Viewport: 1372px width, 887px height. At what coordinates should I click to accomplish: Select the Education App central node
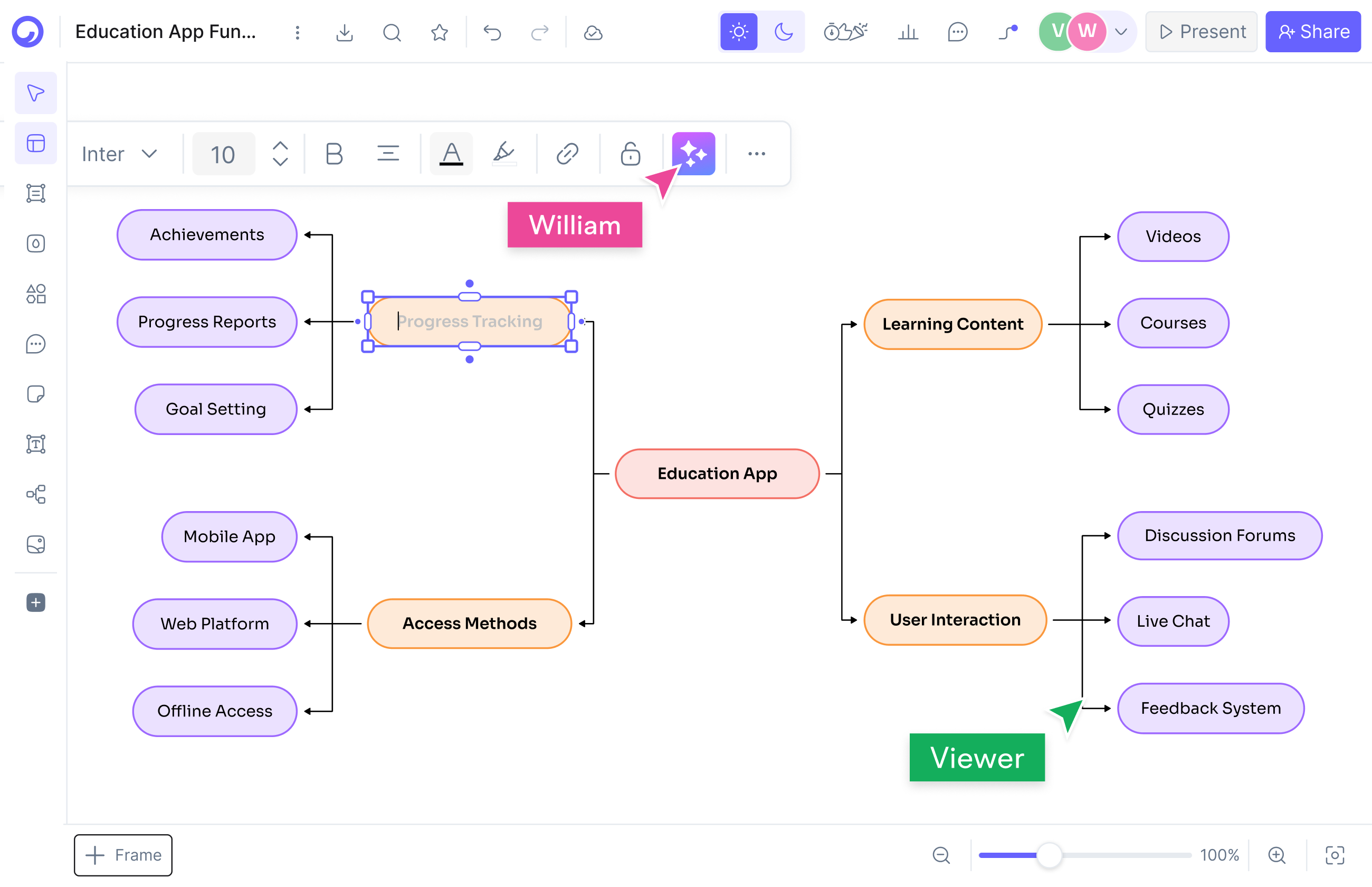tap(717, 474)
